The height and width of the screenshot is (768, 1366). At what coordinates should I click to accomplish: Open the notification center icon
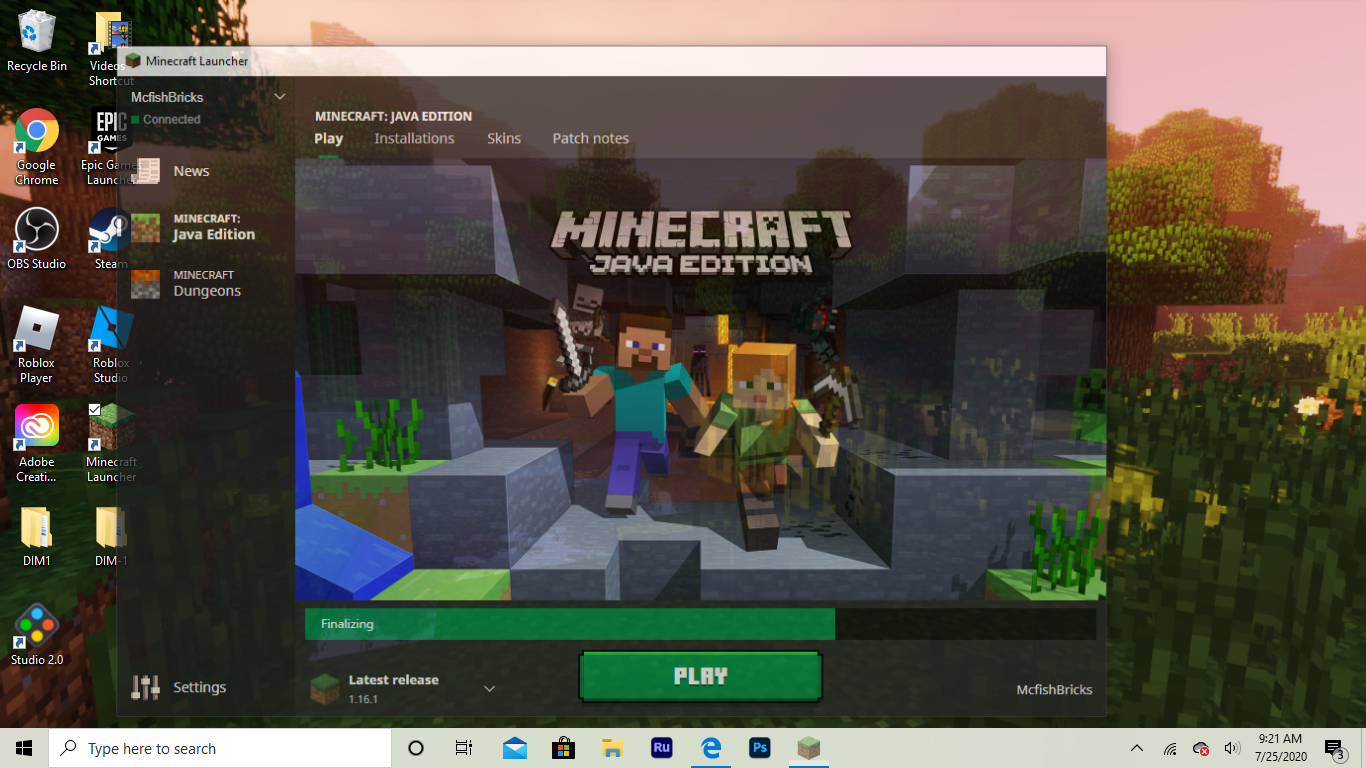1334,748
